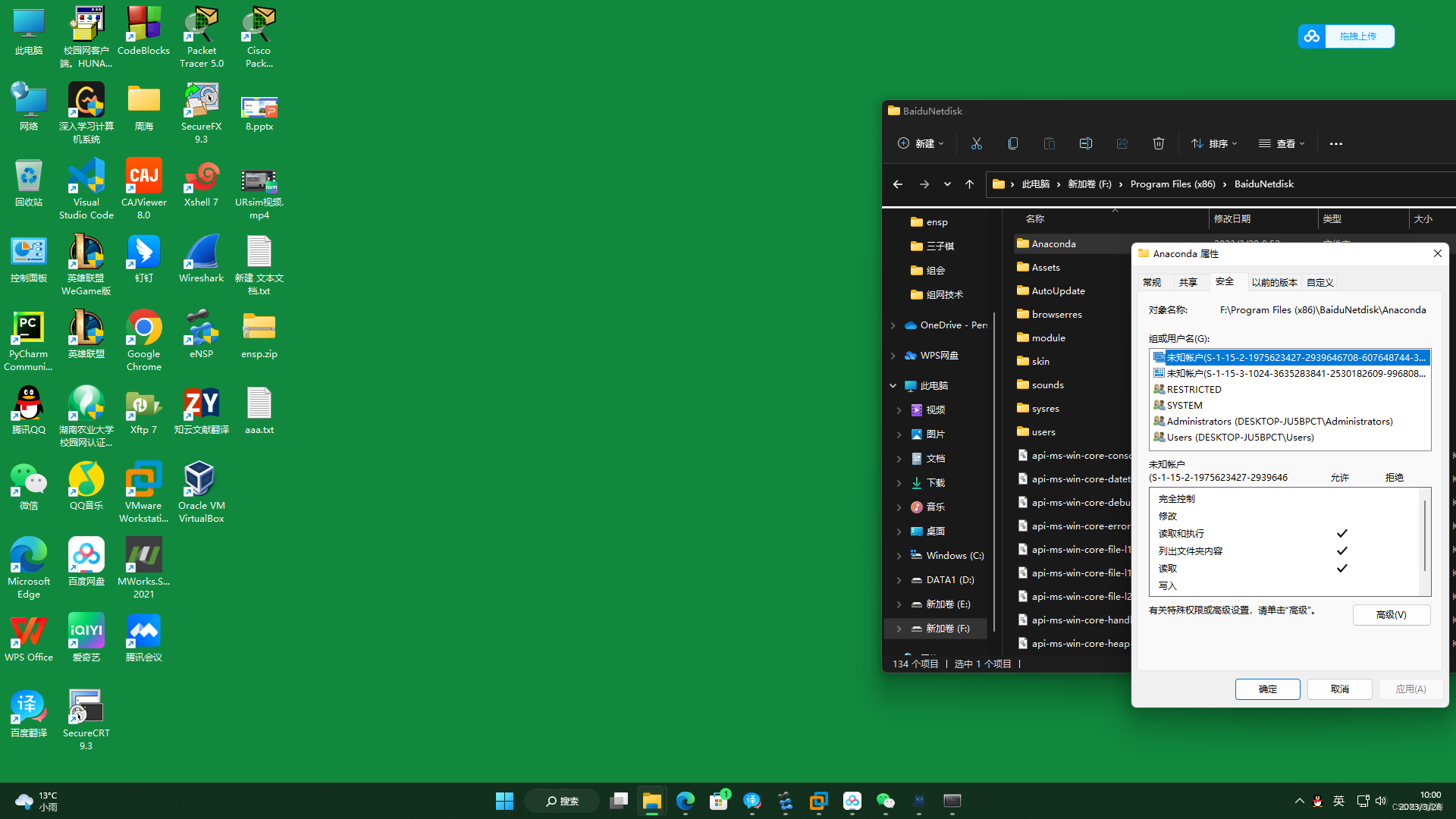Collapse 此电脑 in the navigation tree
The height and width of the screenshot is (819, 1456).
pyautogui.click(x=893, y=386)
